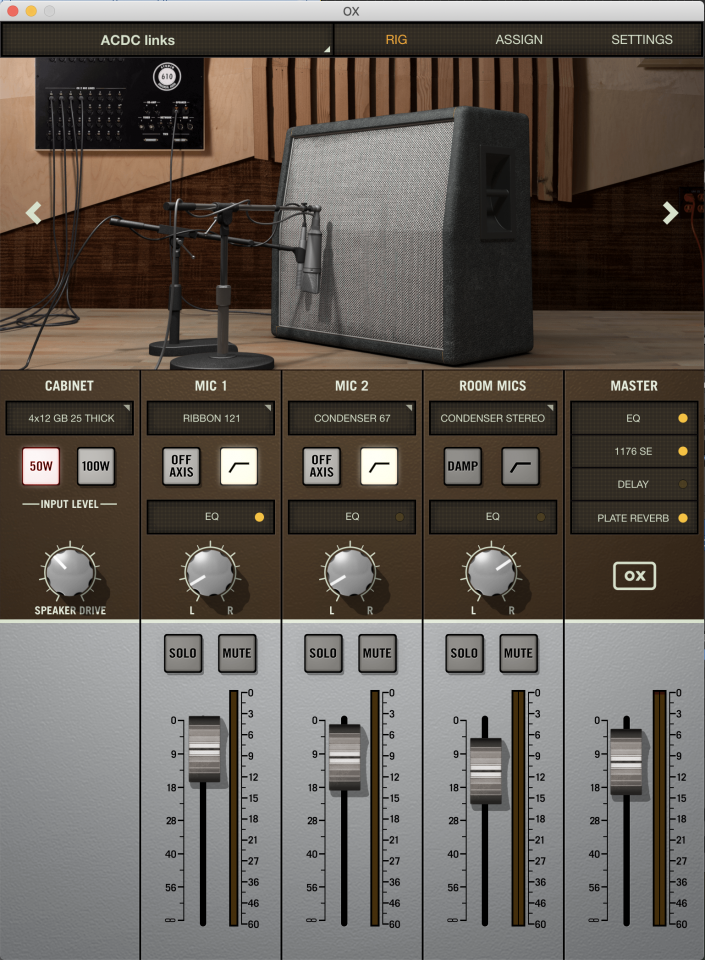705x960 pixels.
Task: Solo the Room Mics channel
Action: 464,653
